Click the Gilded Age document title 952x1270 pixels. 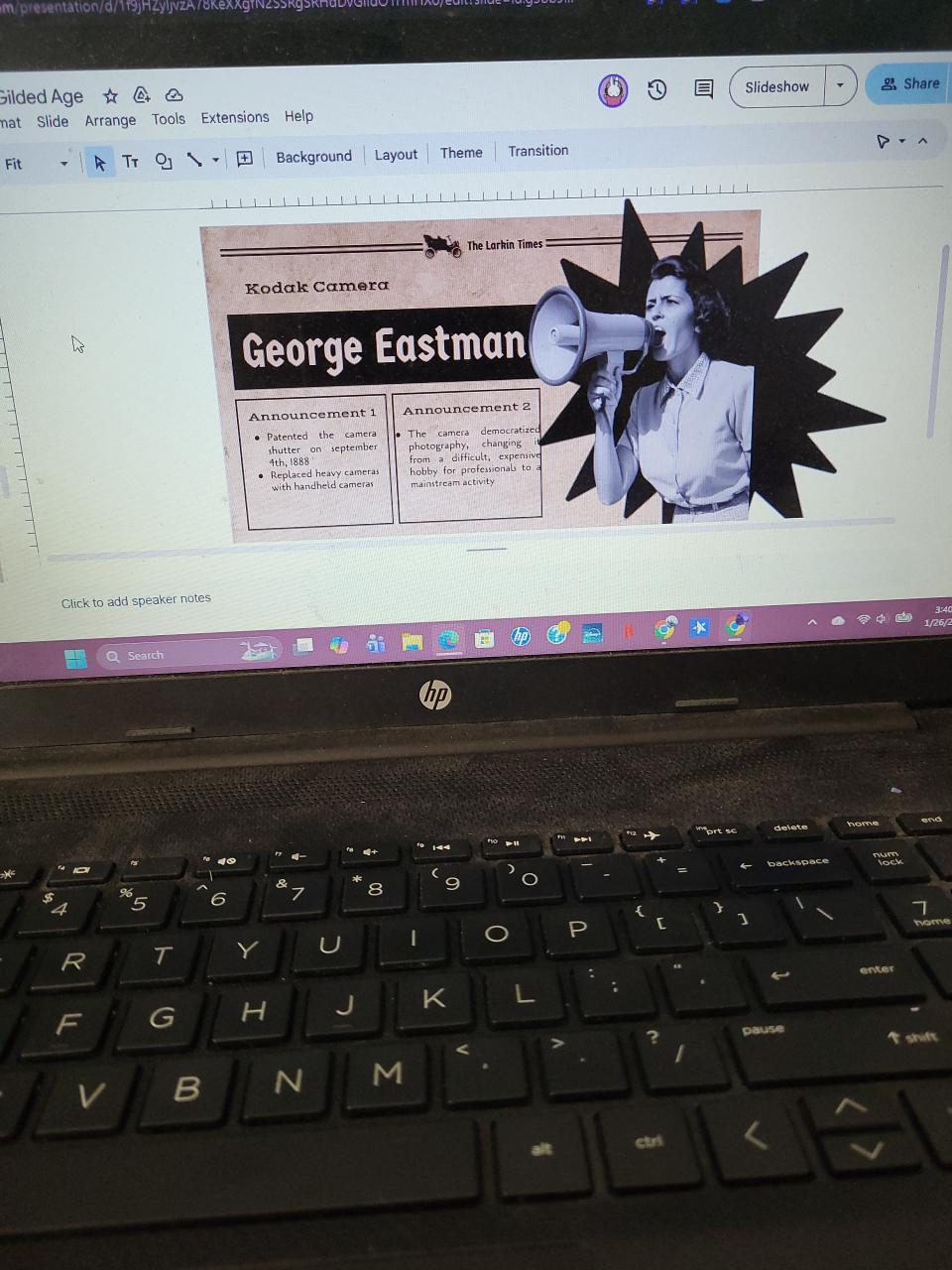click(x=42, y=97)
